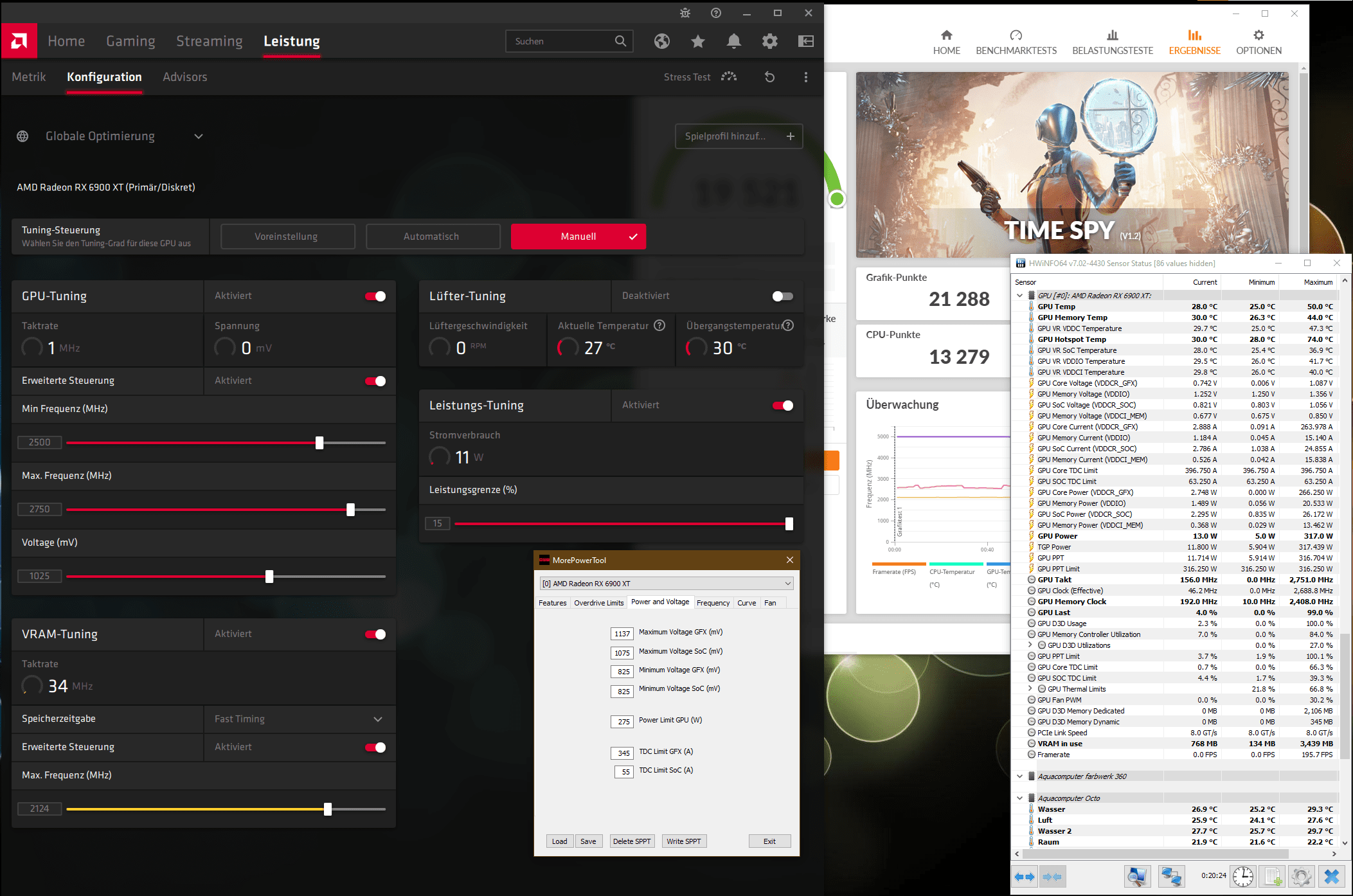Screen dimensions: 1353x896
Task: Click Spielprofil hinzufügen button
Action: pos(739,136)
